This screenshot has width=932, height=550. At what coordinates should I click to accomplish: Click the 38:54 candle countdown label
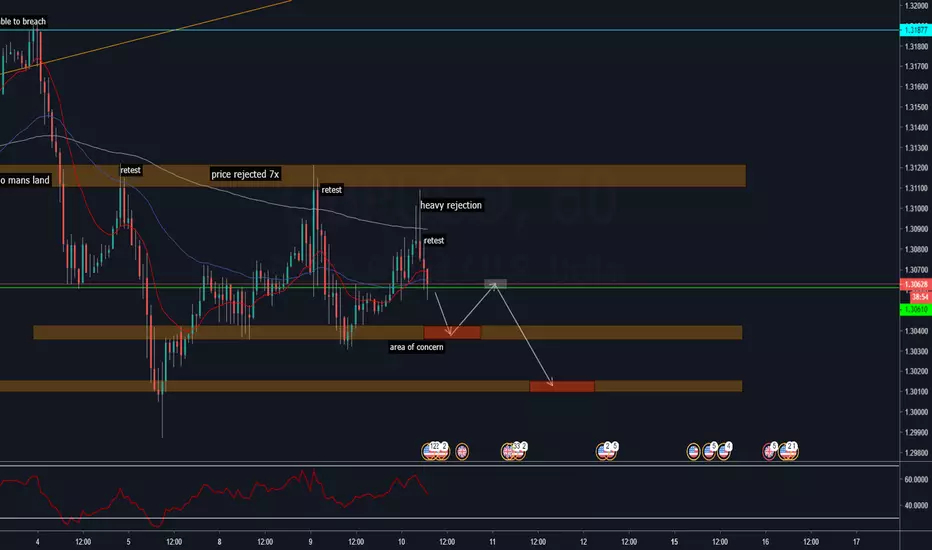tap(920, 297)
